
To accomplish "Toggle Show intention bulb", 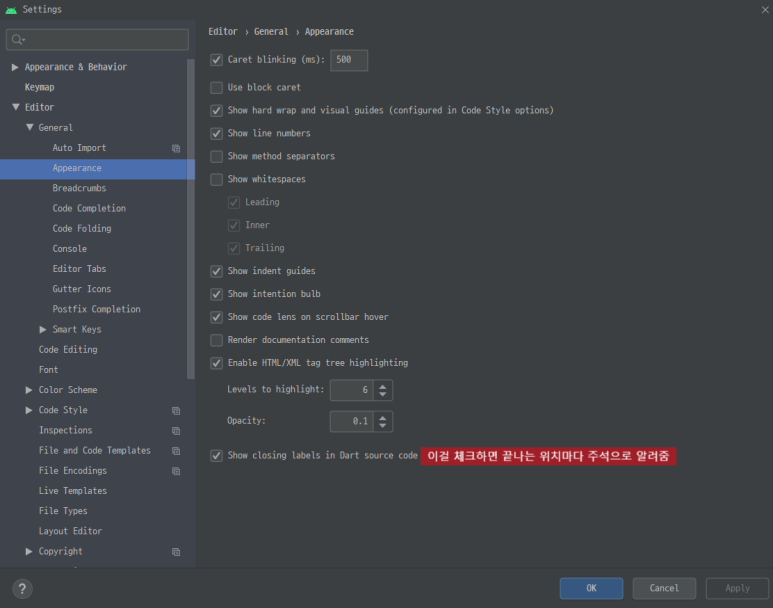I will [x=216, y=294].
